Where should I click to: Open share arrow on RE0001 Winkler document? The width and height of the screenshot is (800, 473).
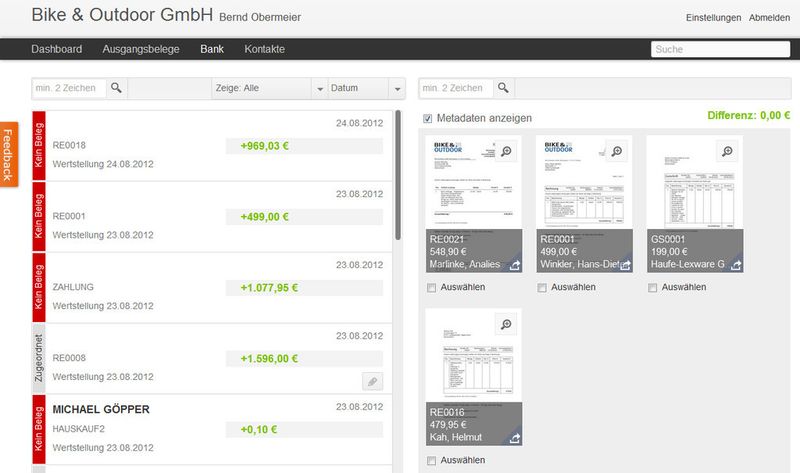(626, 265)
